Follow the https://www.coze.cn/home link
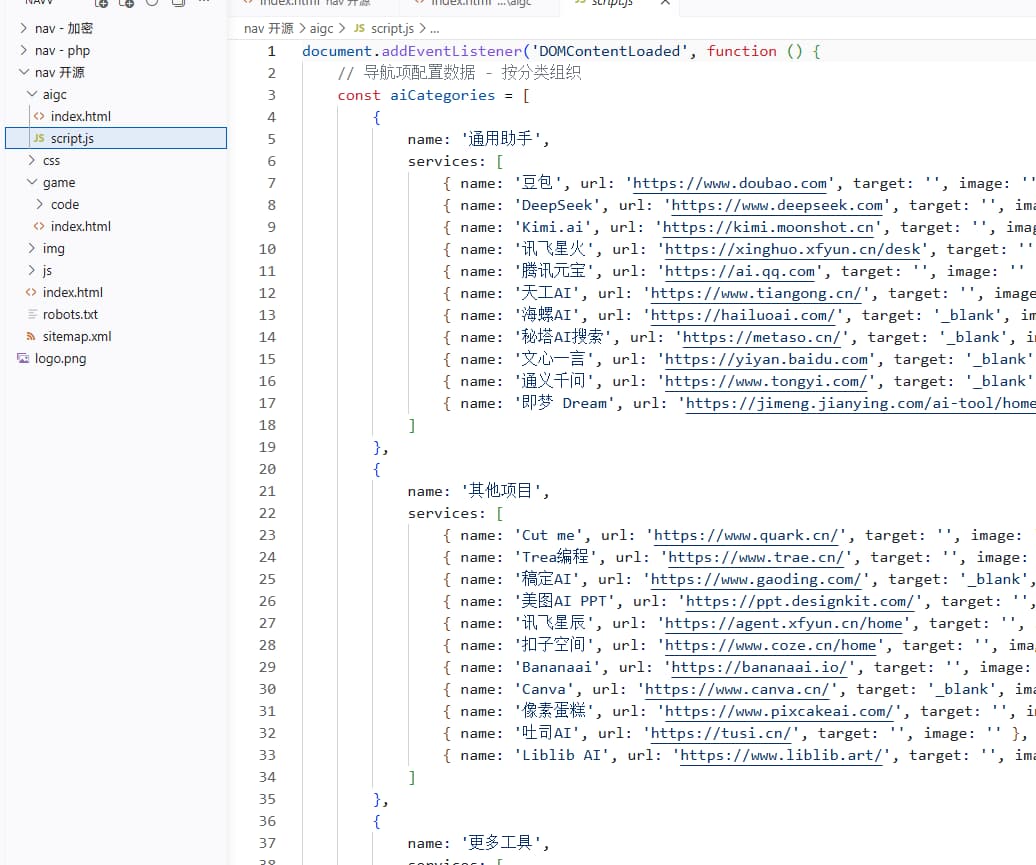The height and width of the screenshot is (865, 1036). [770, 645]
